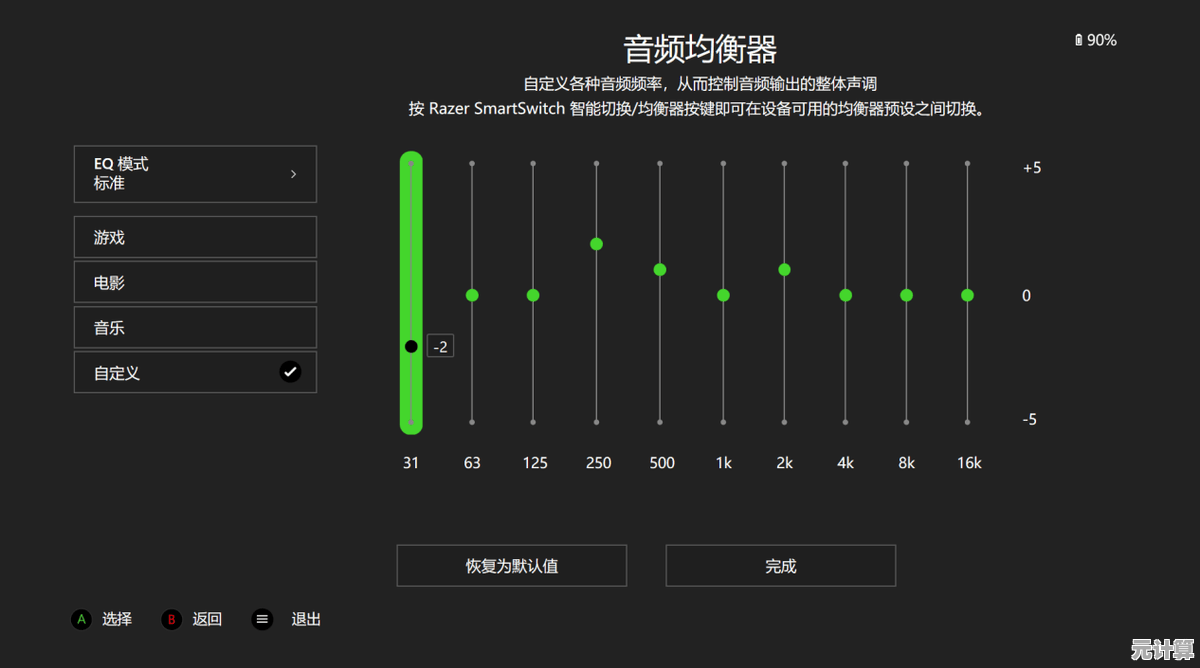
Task: Click the 8k frequency label
Action: [x=907, y=463]
